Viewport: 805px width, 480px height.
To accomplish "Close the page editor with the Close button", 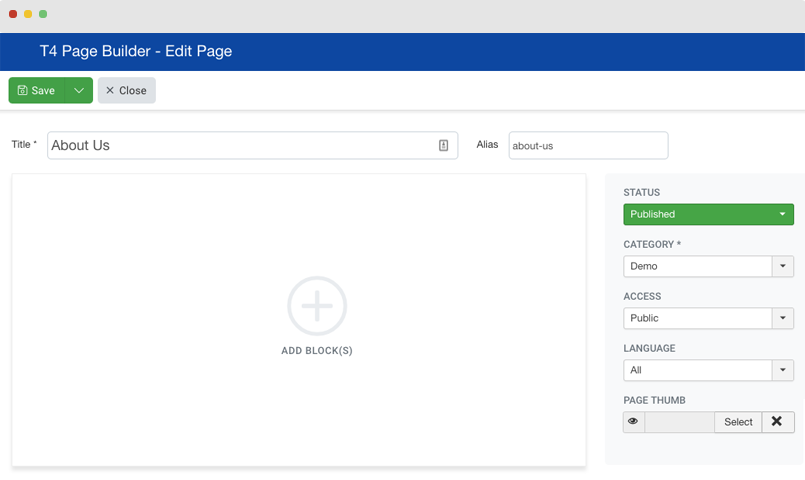I will tap(126, 90).
